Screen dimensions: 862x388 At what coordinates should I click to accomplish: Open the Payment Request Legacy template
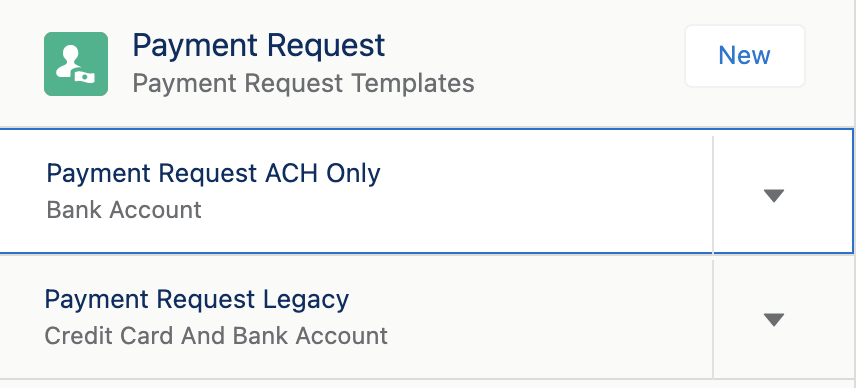pos(196,300)
